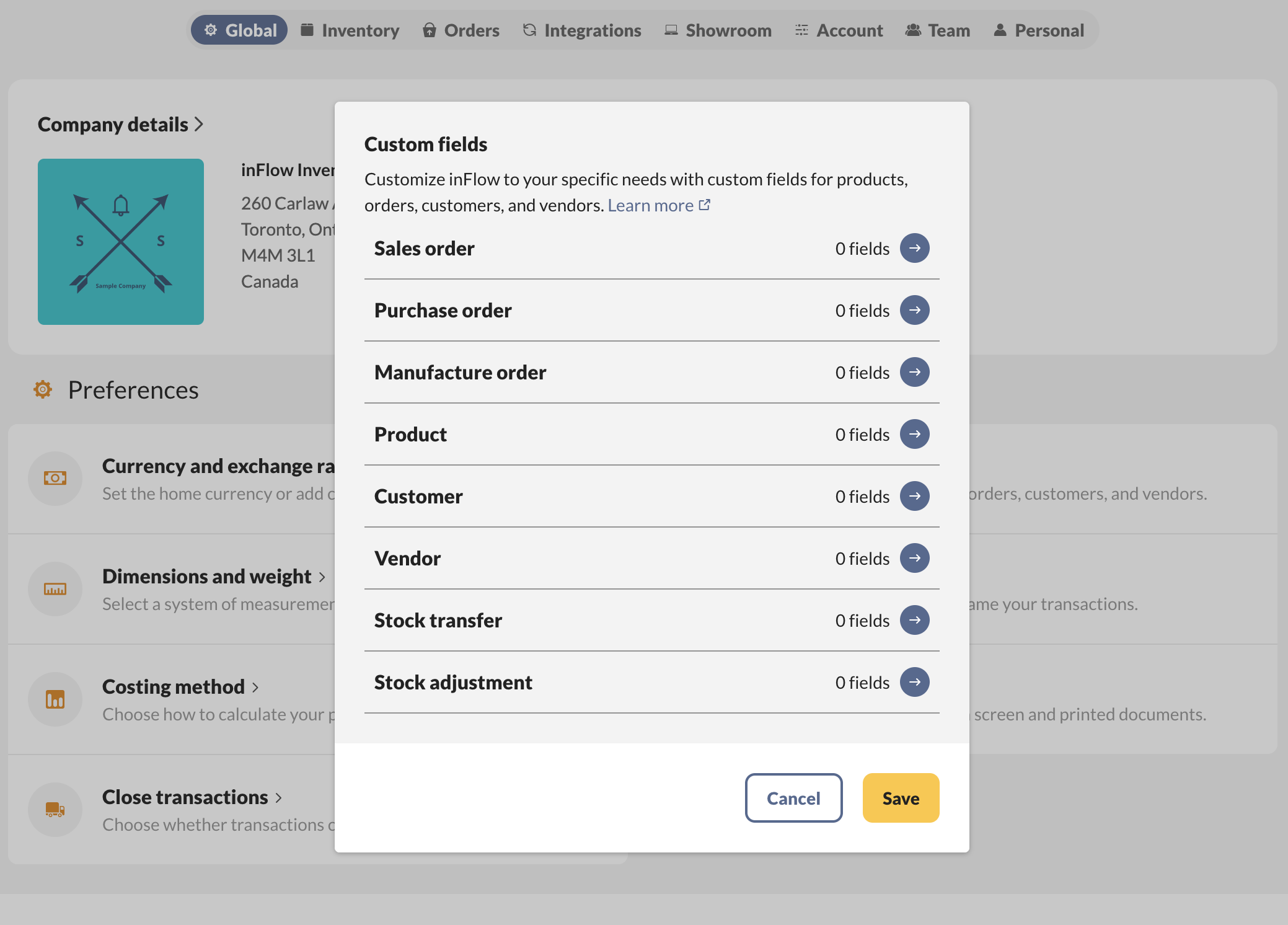Click the Sample Company logo thumbnail
Screen dimensions: 1288x925
[121, 242]
